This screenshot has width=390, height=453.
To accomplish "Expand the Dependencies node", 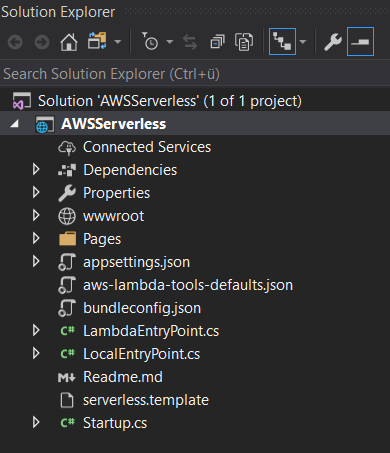I will point(36,170).
